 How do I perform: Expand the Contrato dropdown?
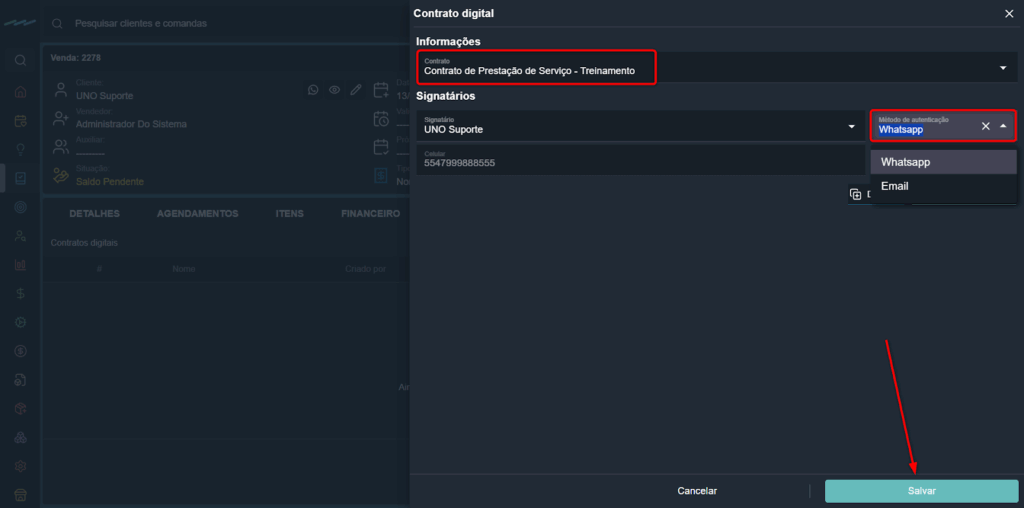pos(1002,68)
